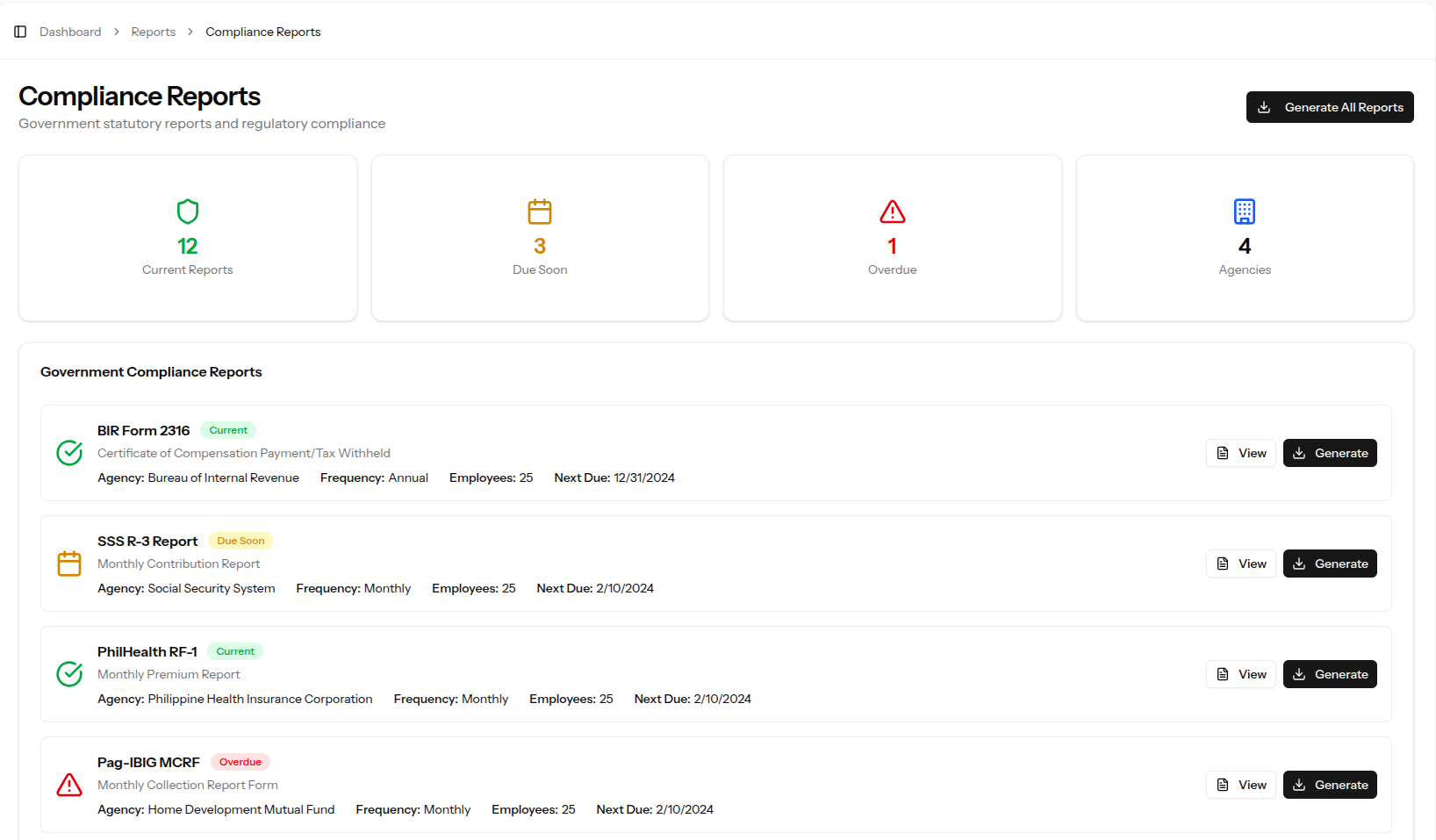Open Reports breadcrumb link
Screen dimensions: 1436x840
(x=154, y=32)
